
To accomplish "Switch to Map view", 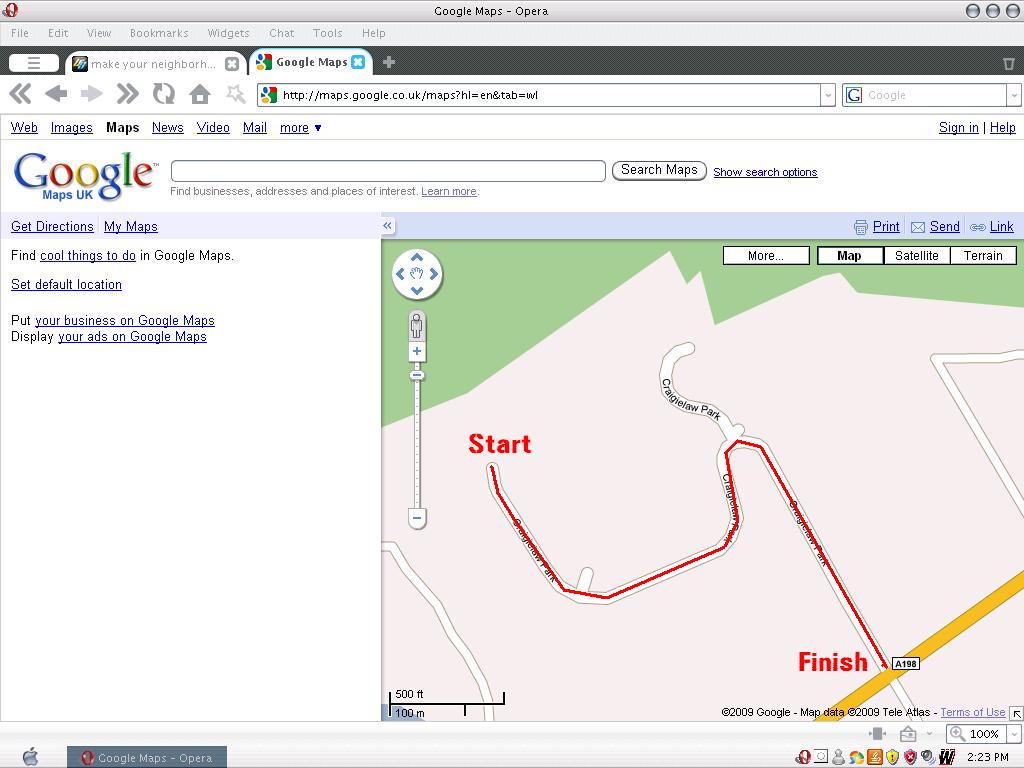I will tap(850, 255).
